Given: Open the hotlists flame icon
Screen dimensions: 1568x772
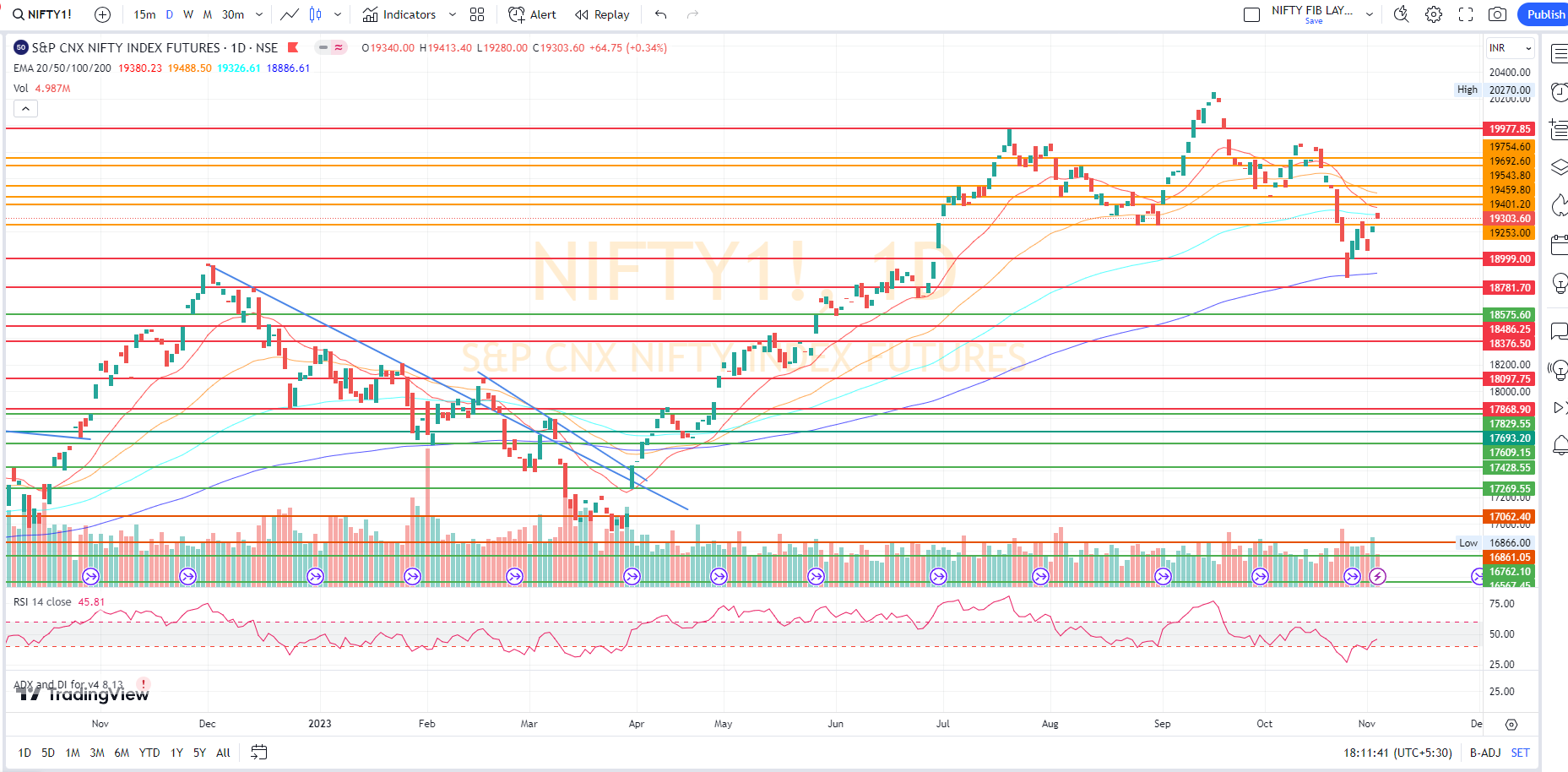Looking at the screenshot, I should pyautogui.click(x=1559, y=205).
